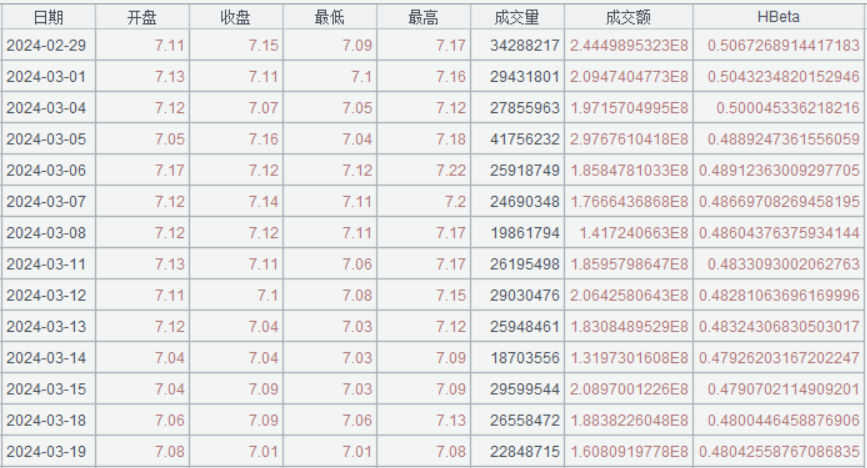867x468 pixels.
Task: Click the 收盘 column header
Action: tap(236, 17)
